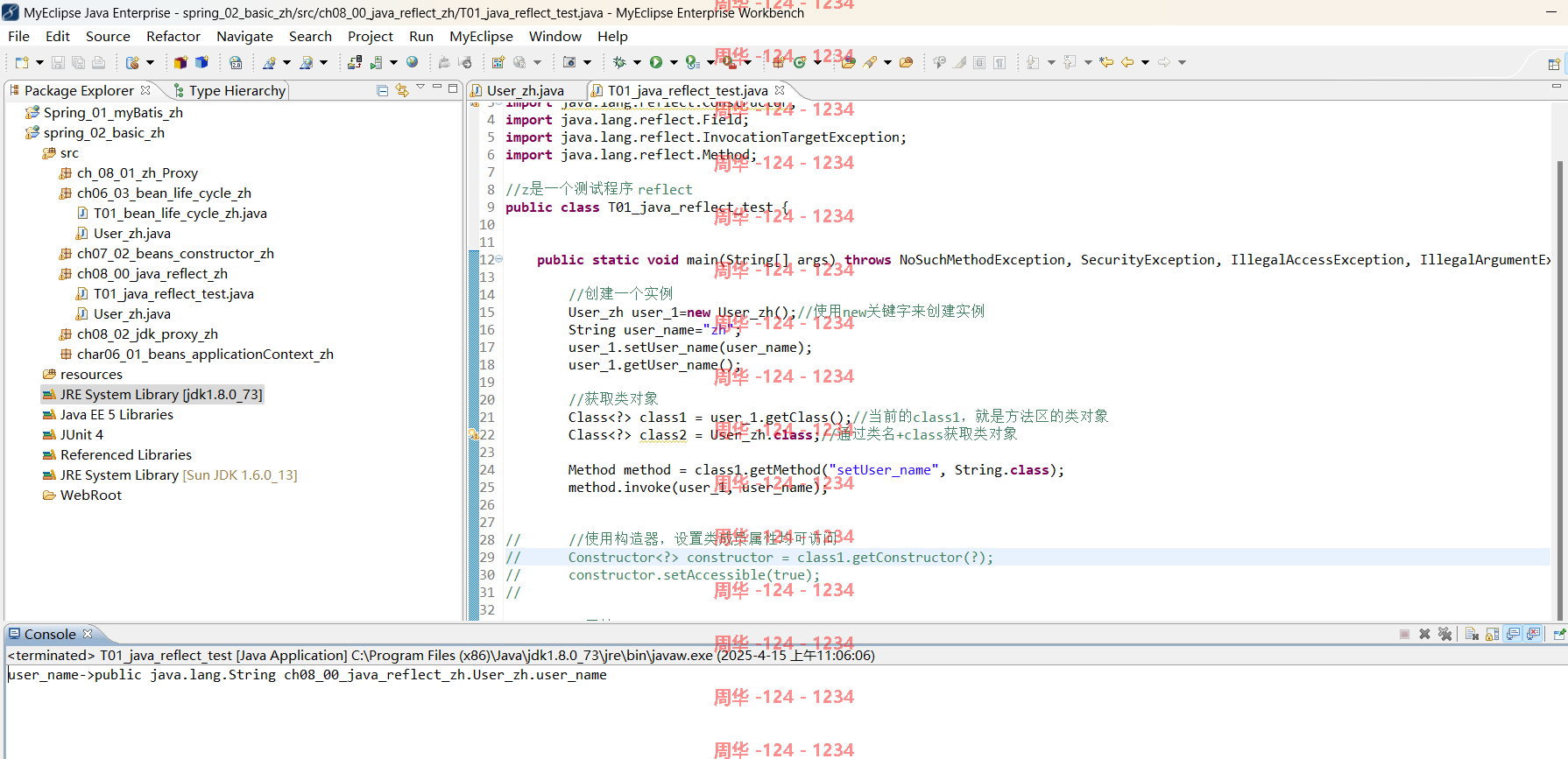Click Clear Console icon
Screen dimensions: 1568x759
1472,634
